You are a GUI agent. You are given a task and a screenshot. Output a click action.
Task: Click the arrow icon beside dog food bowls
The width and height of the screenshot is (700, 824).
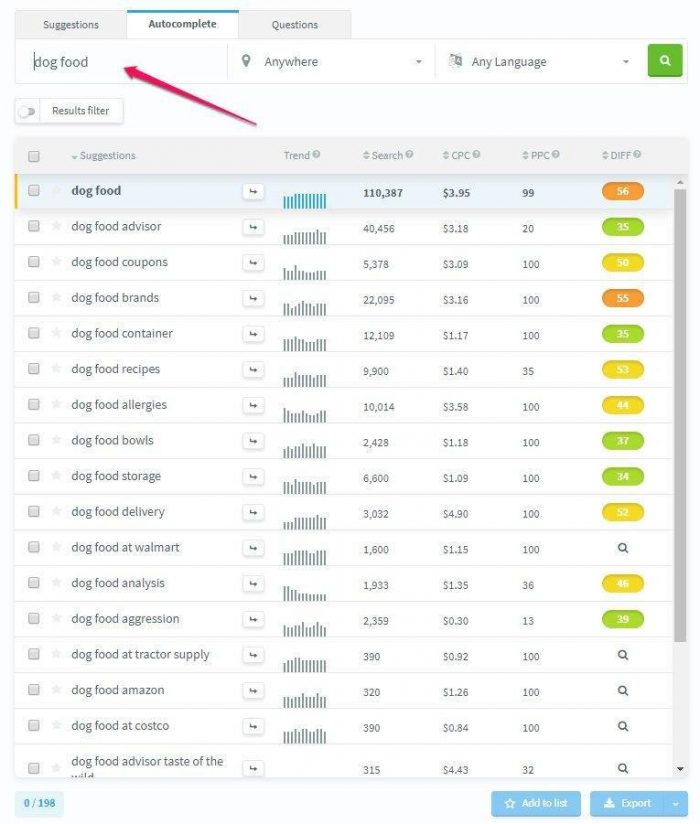pos(253,441)
